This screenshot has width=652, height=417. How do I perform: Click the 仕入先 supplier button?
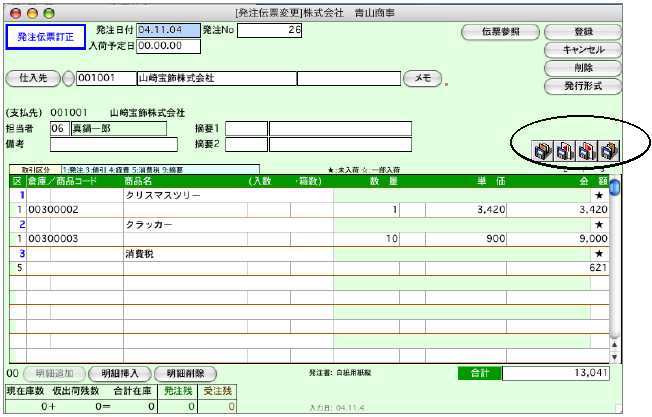pos(34,77)
